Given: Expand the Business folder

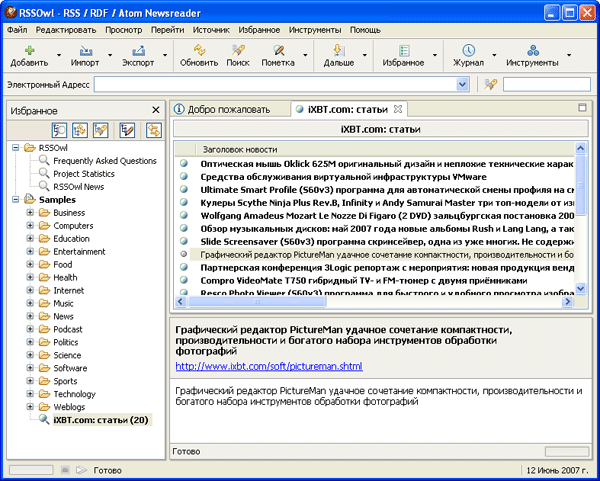Looking at the screenshot, I should tap(30, 212).
